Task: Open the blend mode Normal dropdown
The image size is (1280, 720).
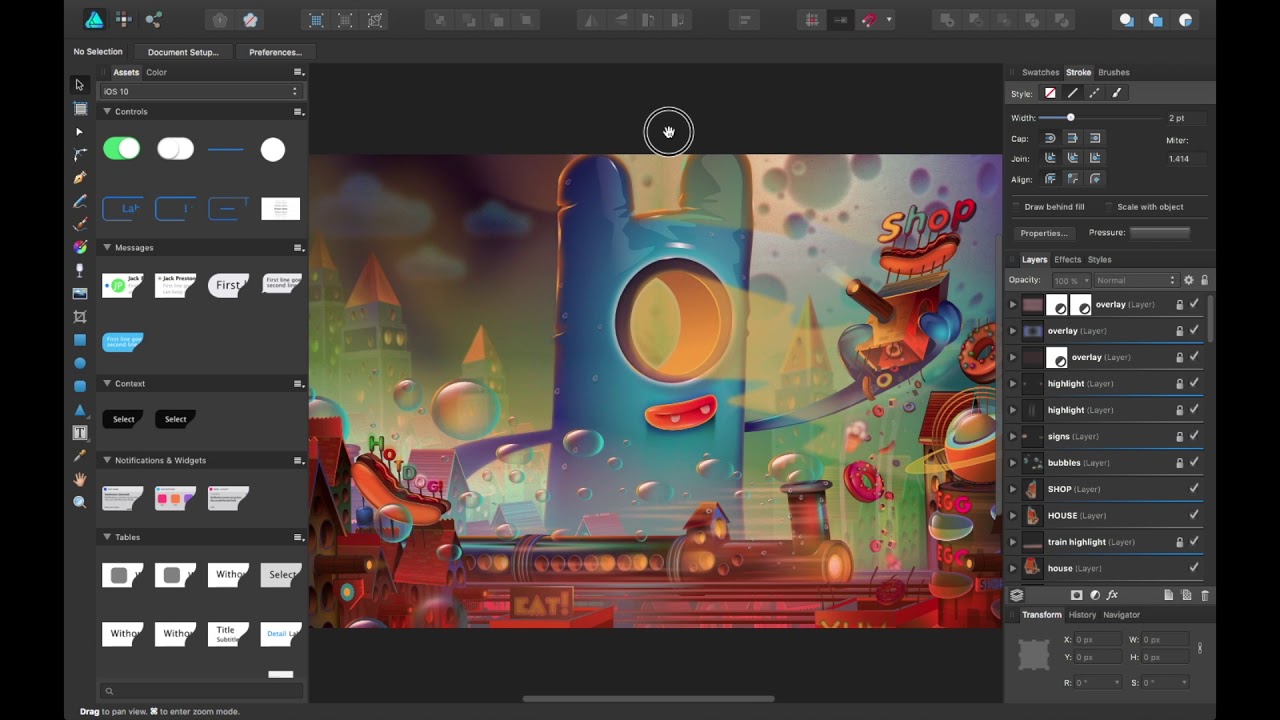Action: (1137, 280)
